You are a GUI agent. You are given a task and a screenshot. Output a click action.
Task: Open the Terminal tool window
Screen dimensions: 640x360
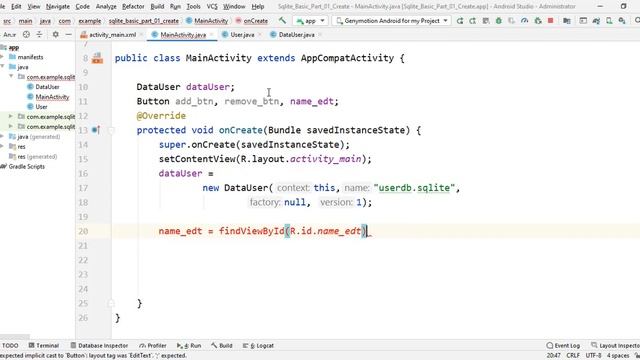(44, 345)
